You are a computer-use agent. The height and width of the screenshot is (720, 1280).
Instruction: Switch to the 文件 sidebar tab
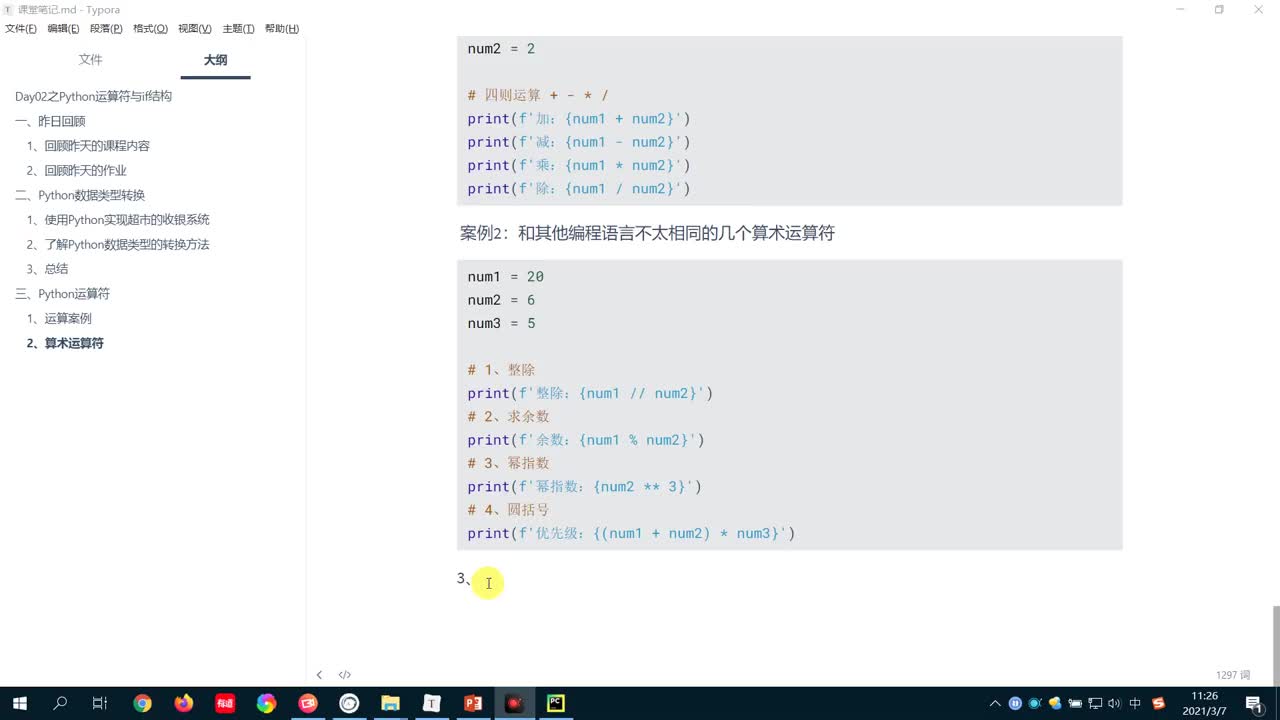(91, 60)
